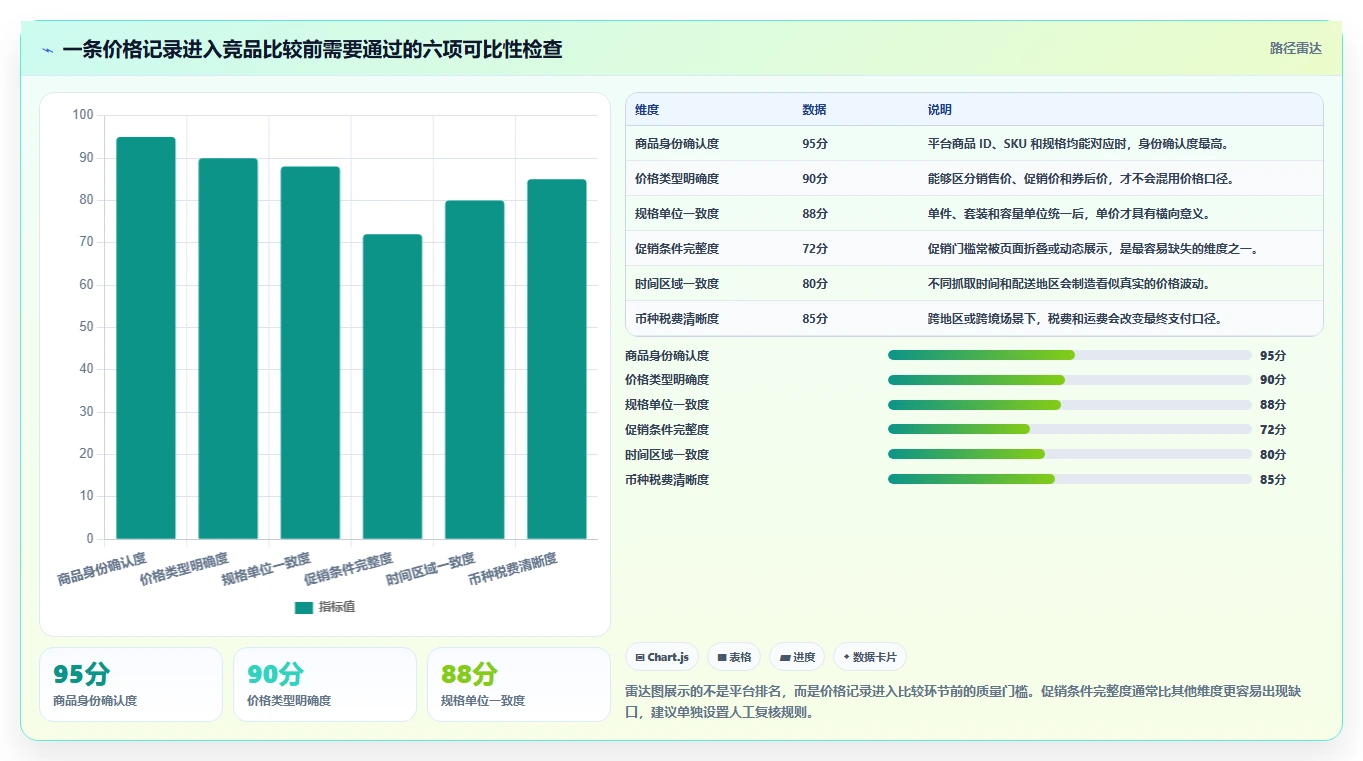Click the 88分 progress bar for 规格单位一致度
The width and height of the screenshot is (1363, 761).
tap(1070, 405)
